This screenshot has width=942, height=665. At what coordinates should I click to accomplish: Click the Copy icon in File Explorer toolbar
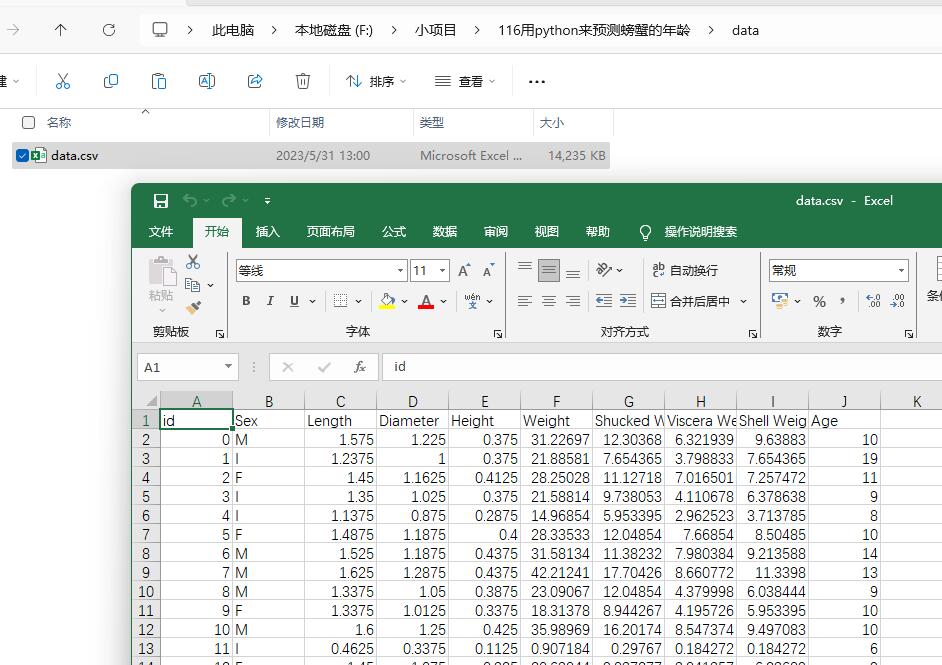coord(111,81)
